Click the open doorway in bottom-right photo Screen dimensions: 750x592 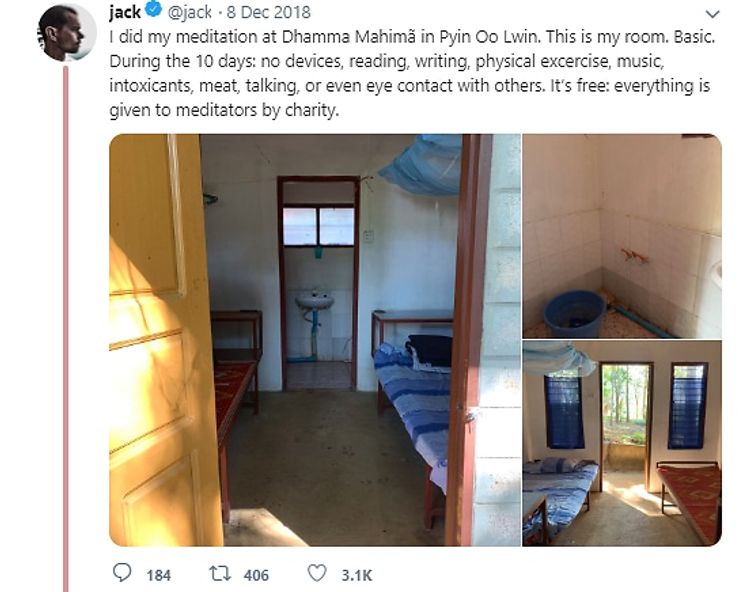625,427
